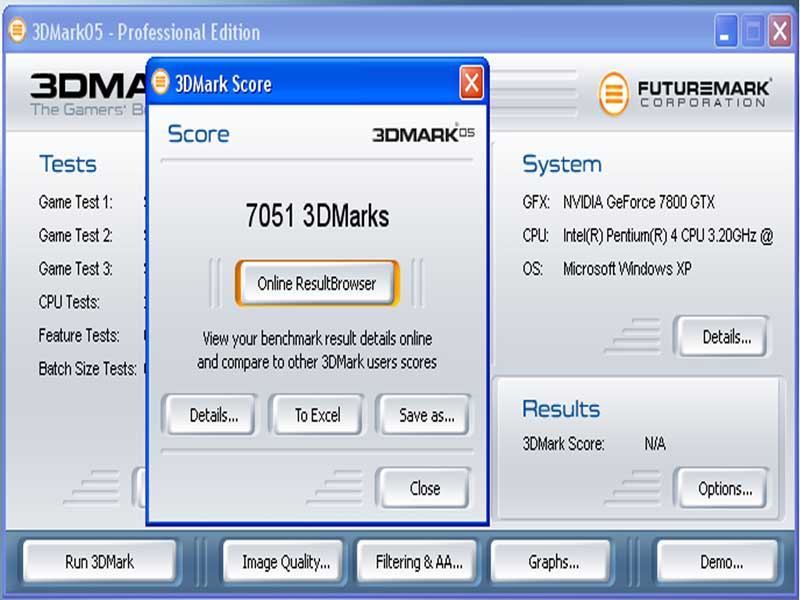Click the 'Score' heading in the dialog
Image resolution: width=800 pixels, height=600 pixels.
tap(198, 134)
